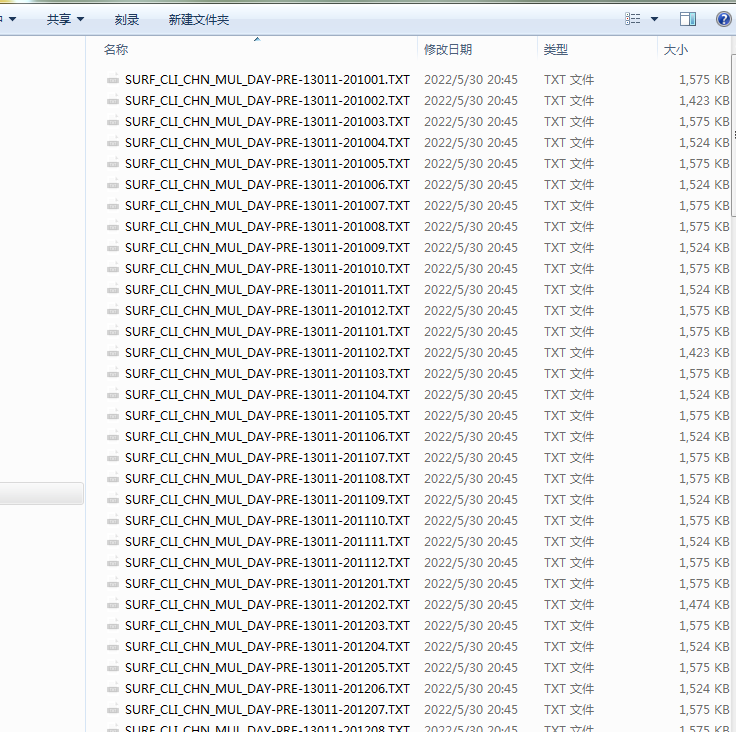Sort by 修改日期 column header

click(x=448, y=49)
